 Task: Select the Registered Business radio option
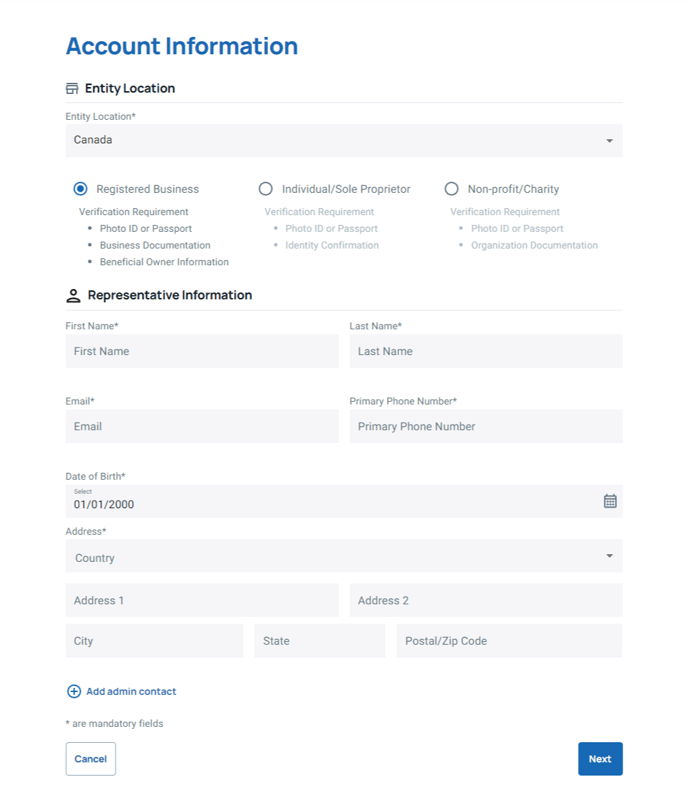(80, 189)
